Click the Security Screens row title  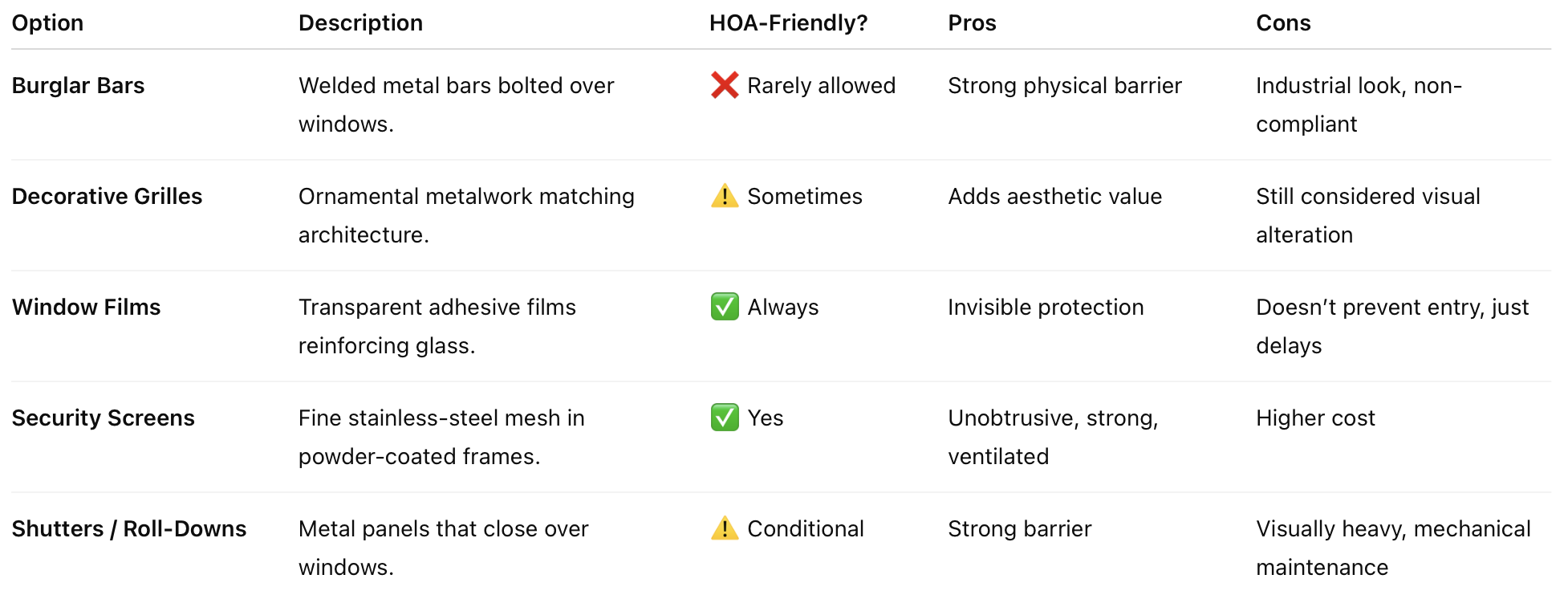pyautogui.click(x=103, y=418)
